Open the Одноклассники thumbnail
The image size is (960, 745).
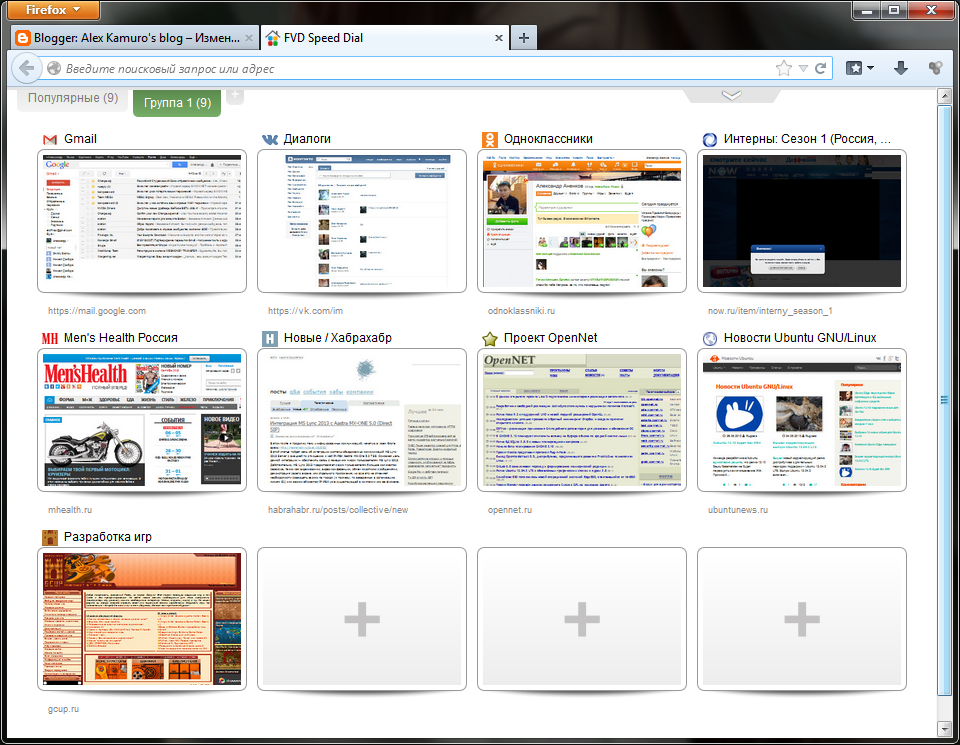coord(582,221)
